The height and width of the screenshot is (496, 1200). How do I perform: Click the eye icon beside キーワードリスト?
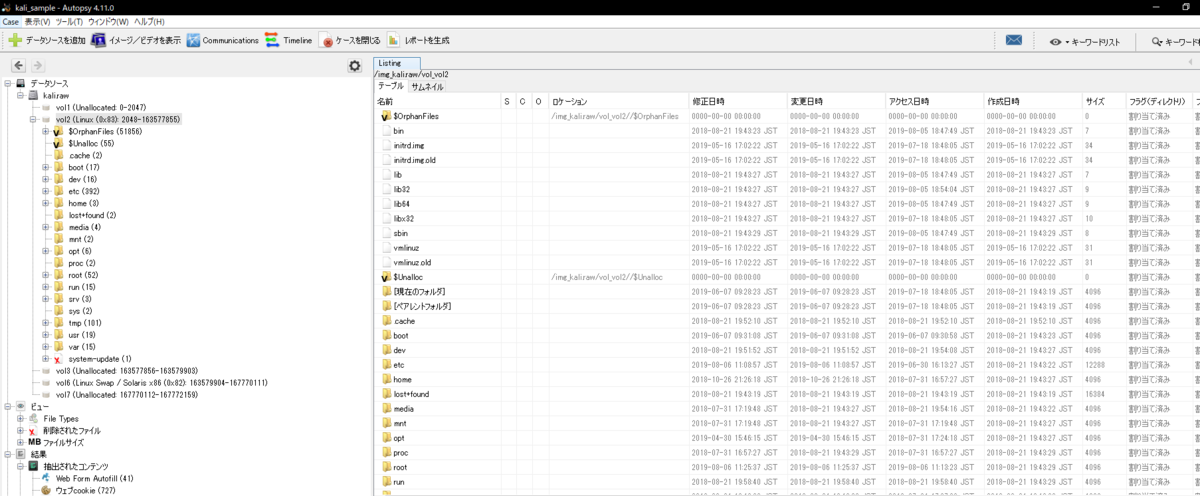point(1055,42)
